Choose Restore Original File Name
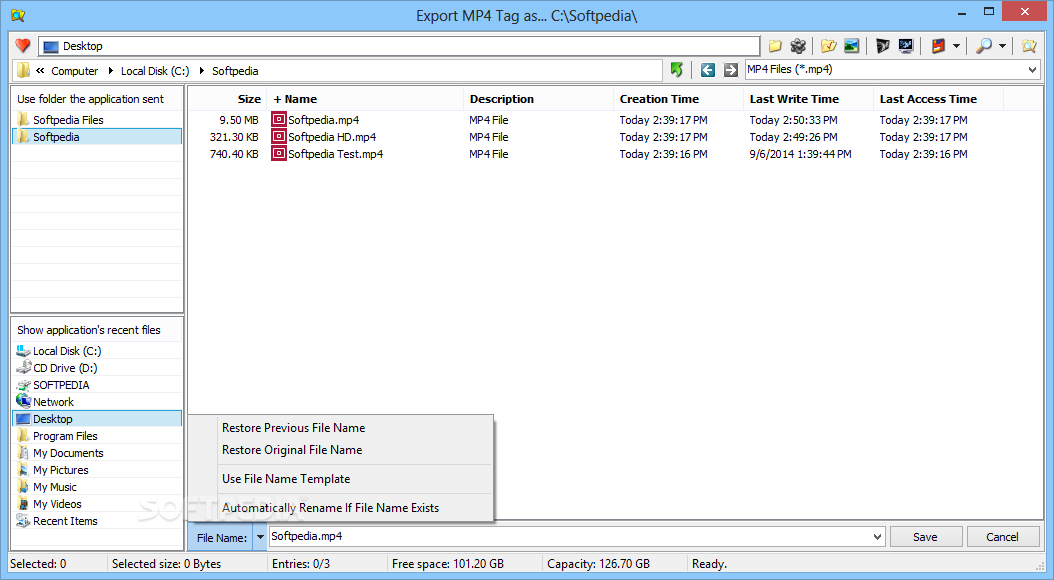Viewport: 1054px width, 580px height. [292, 450]
